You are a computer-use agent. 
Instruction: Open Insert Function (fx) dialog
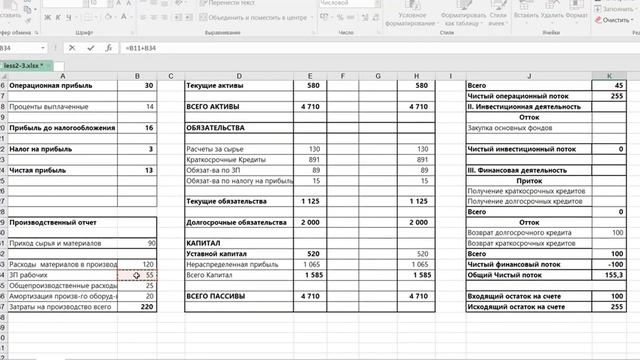pyautogui.click(x=109, y=48)
